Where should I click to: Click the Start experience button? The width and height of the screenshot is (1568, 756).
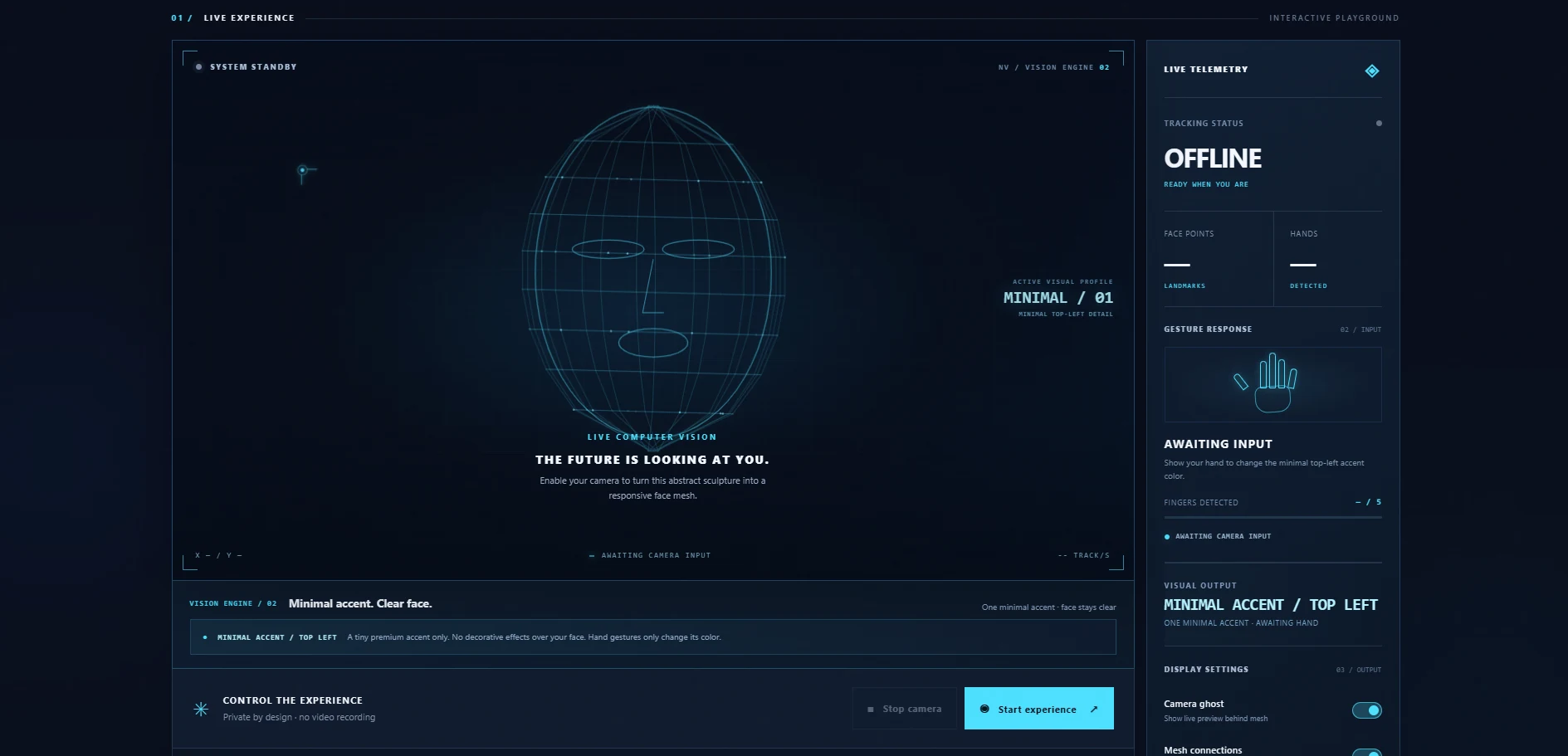pyautogui.click(x=1038, y=709)
